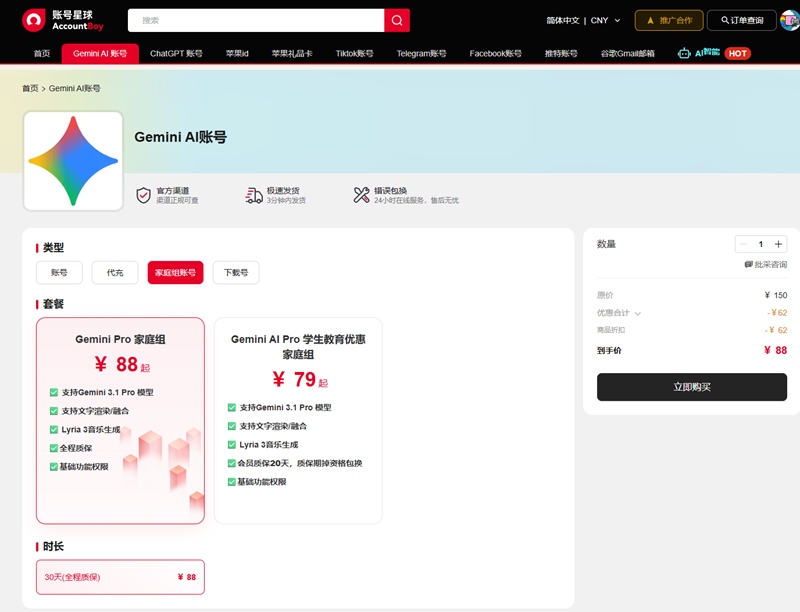800x612 pixels.
Task: Click the 3分钟内发货 delivery text
Action: click(286, 200)
